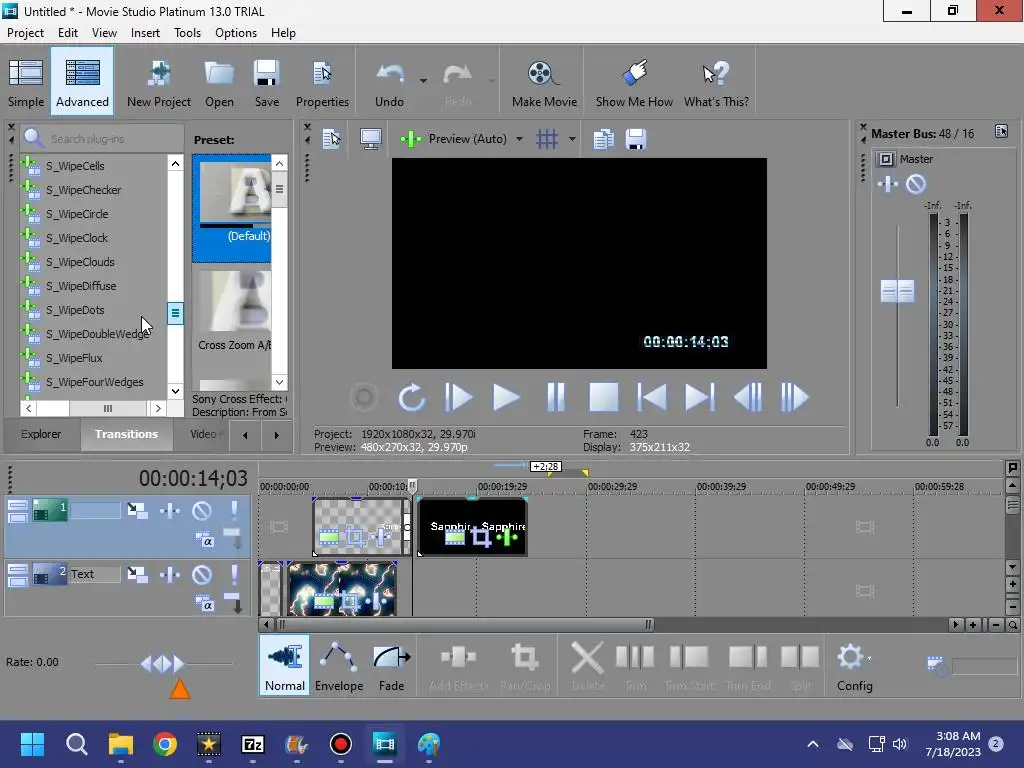Launch Show Me How tutorials
This screenshot has width=1024, height=768.
[x=634, y=82]
